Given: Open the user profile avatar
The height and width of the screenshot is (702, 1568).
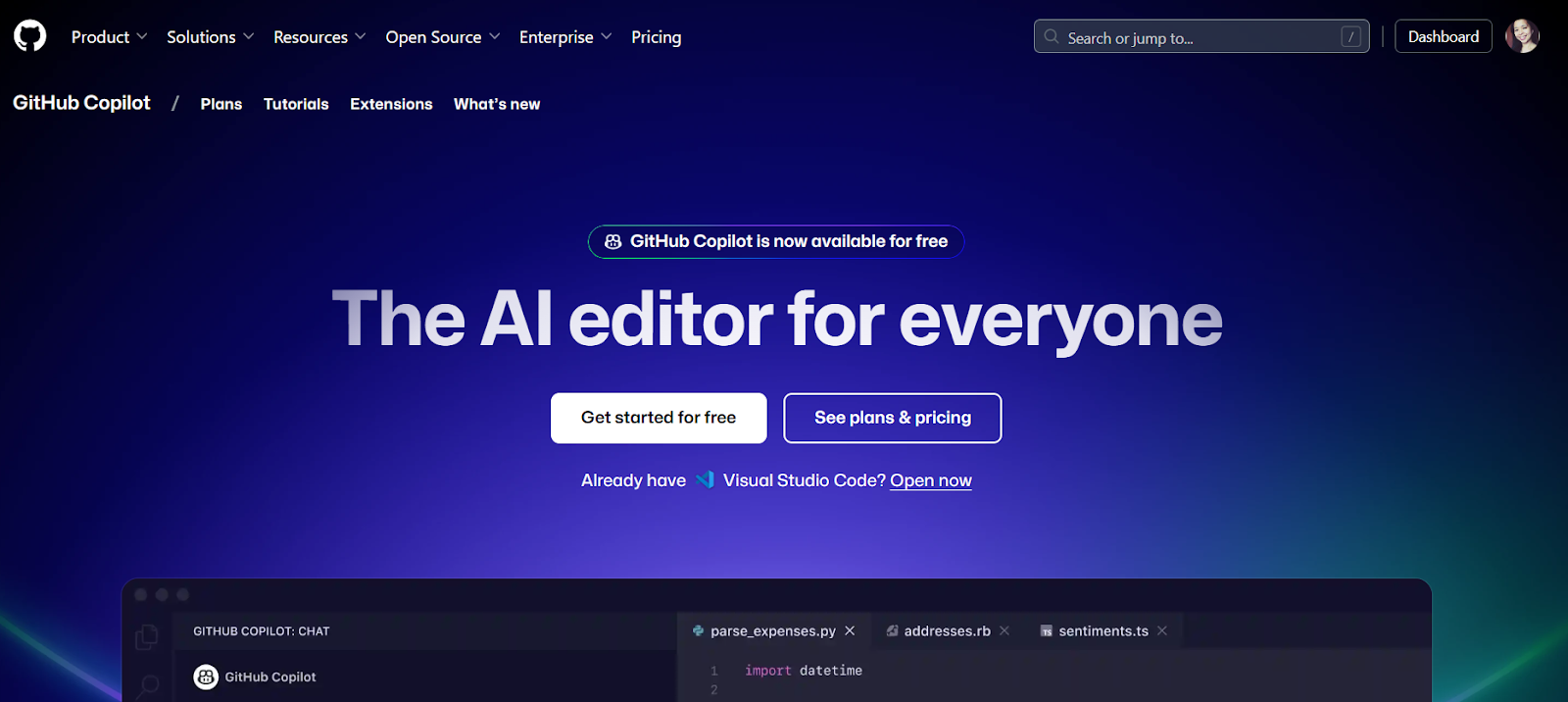Looking at the screenshot, I should coord(1522,36).
